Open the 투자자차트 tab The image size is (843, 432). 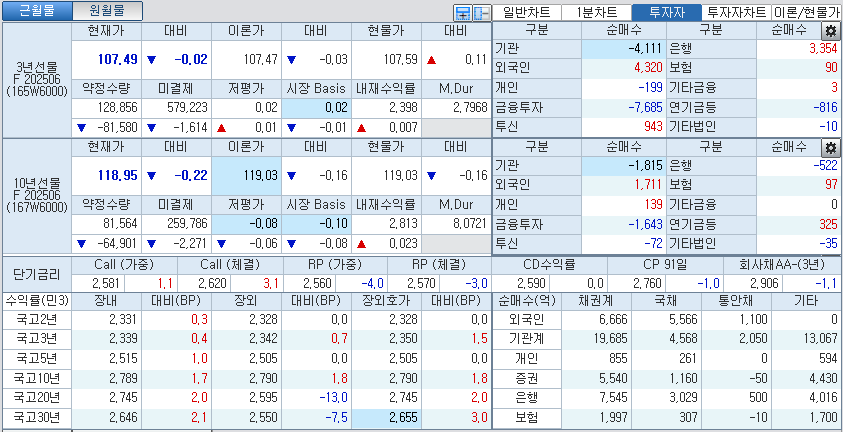[x=736, y=13]
